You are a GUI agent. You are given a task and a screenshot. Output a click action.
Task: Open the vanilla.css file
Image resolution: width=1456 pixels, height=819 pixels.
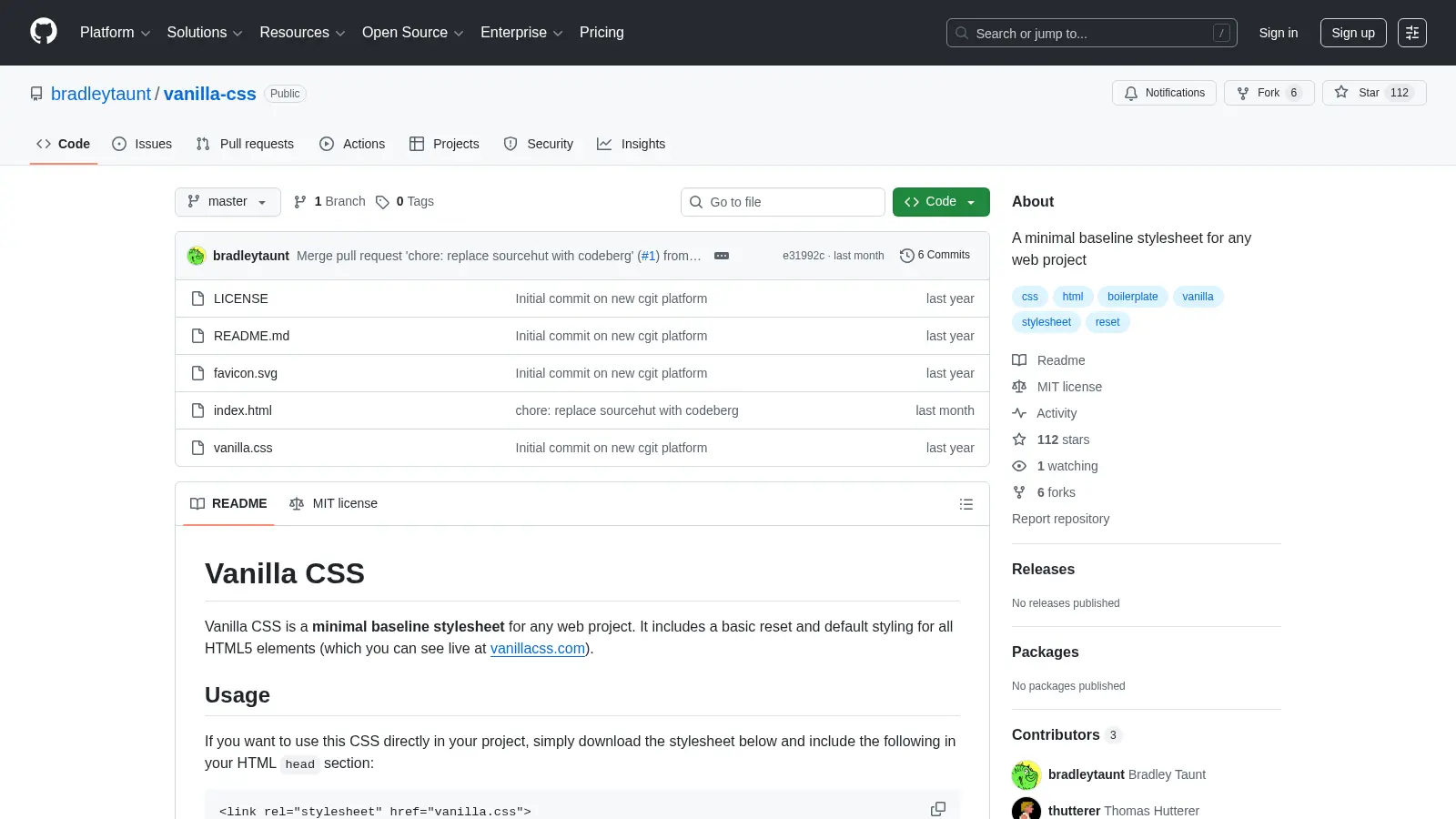coord(243,448)
